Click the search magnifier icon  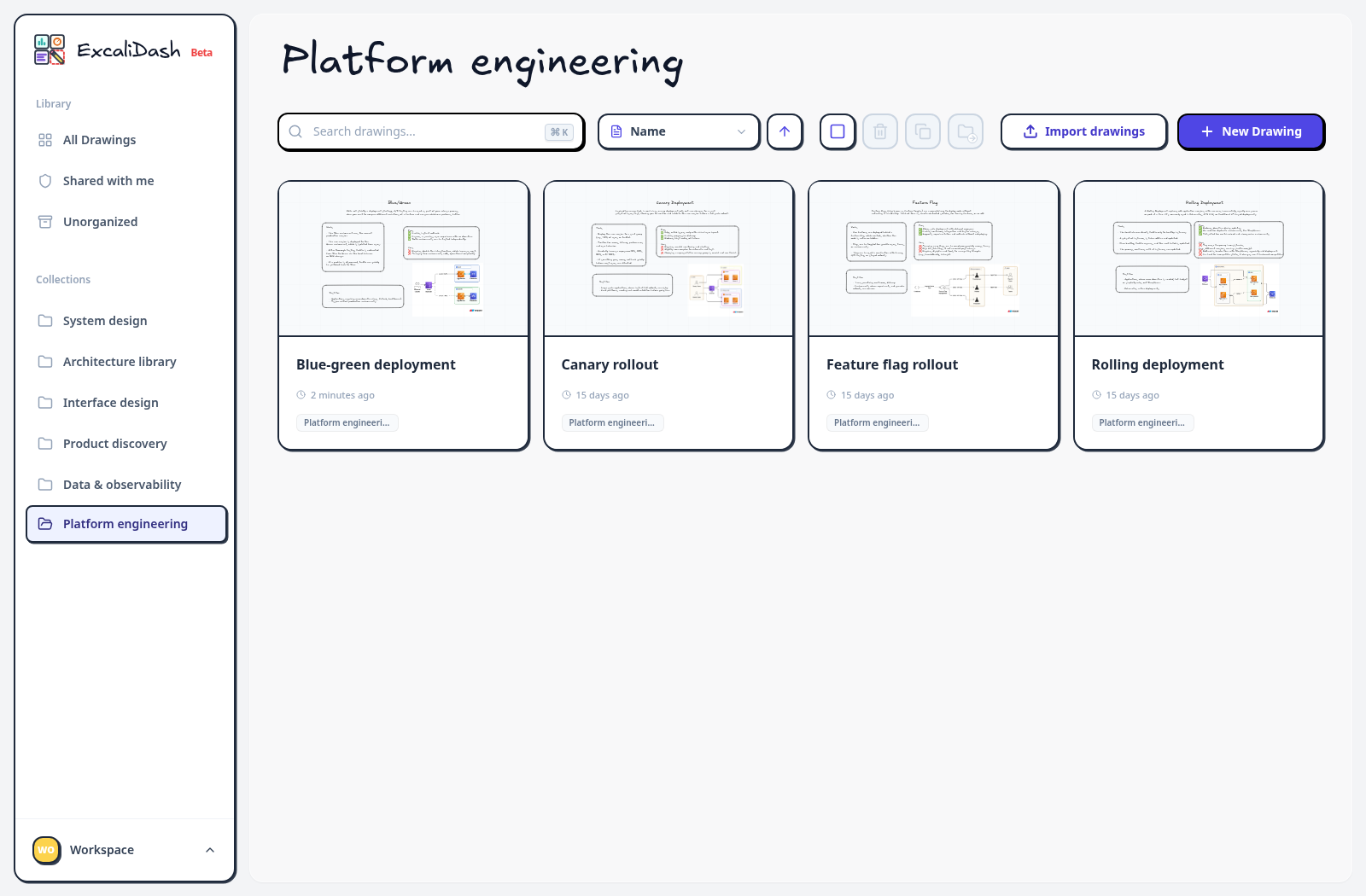(x=295, y=131)
